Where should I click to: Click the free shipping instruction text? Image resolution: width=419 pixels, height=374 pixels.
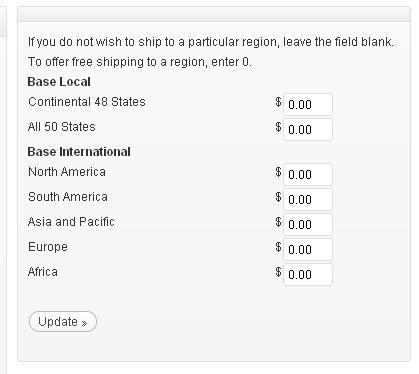click(140, 62)
